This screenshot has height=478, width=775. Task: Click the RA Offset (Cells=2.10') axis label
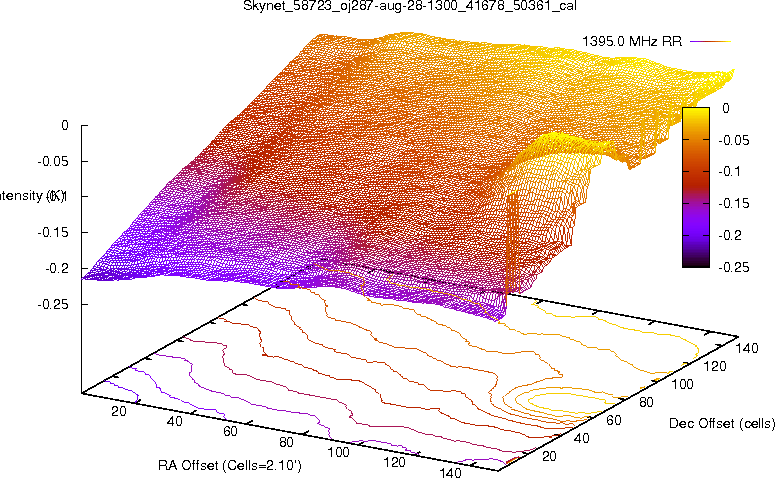(x=230, y=466)
